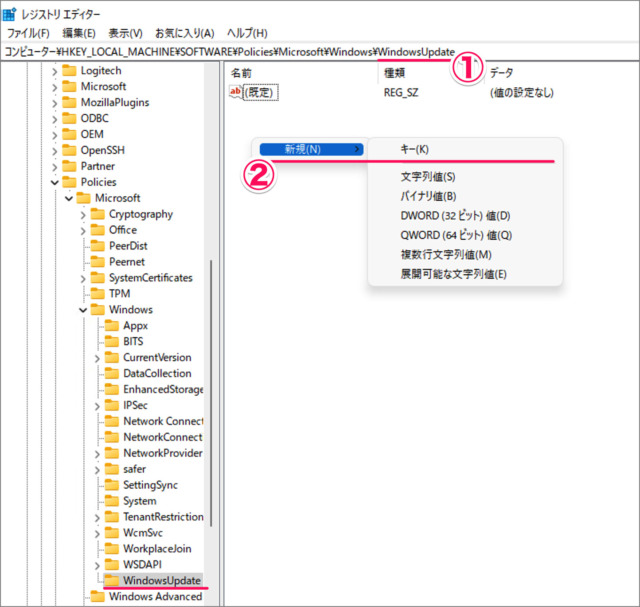
Task: Click the Cryptography folder icon
Action: coord(98,214)
